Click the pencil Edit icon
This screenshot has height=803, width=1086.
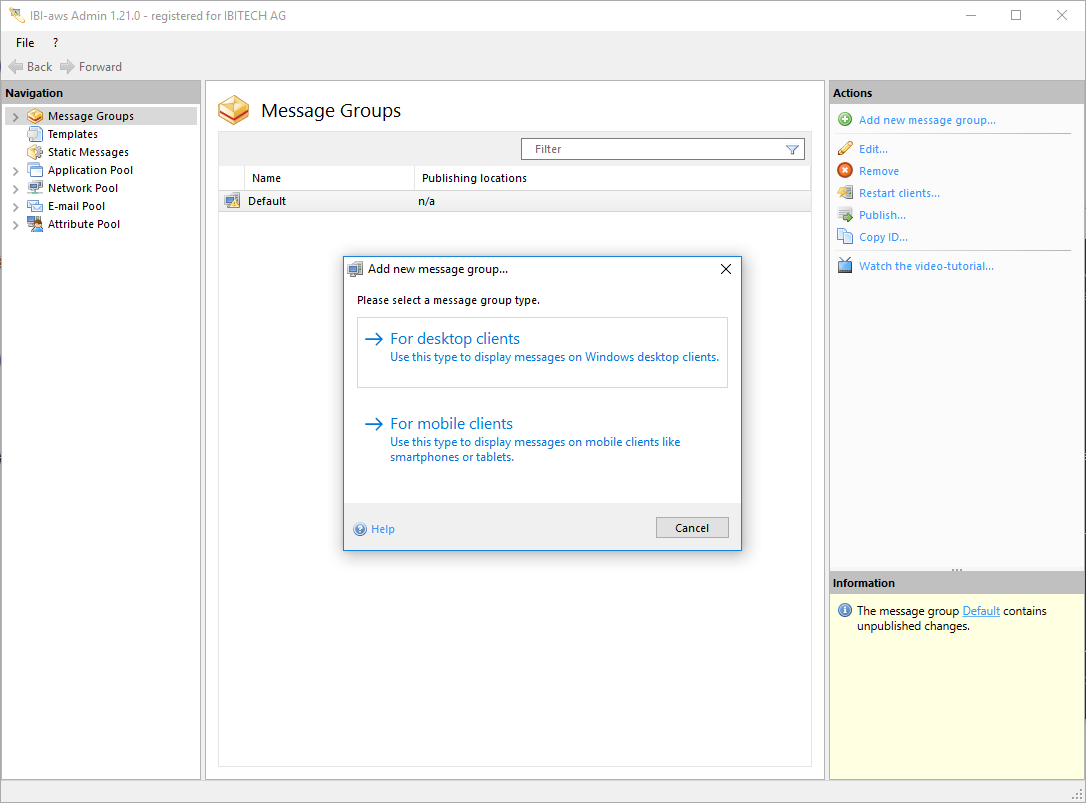click(845, 149)
